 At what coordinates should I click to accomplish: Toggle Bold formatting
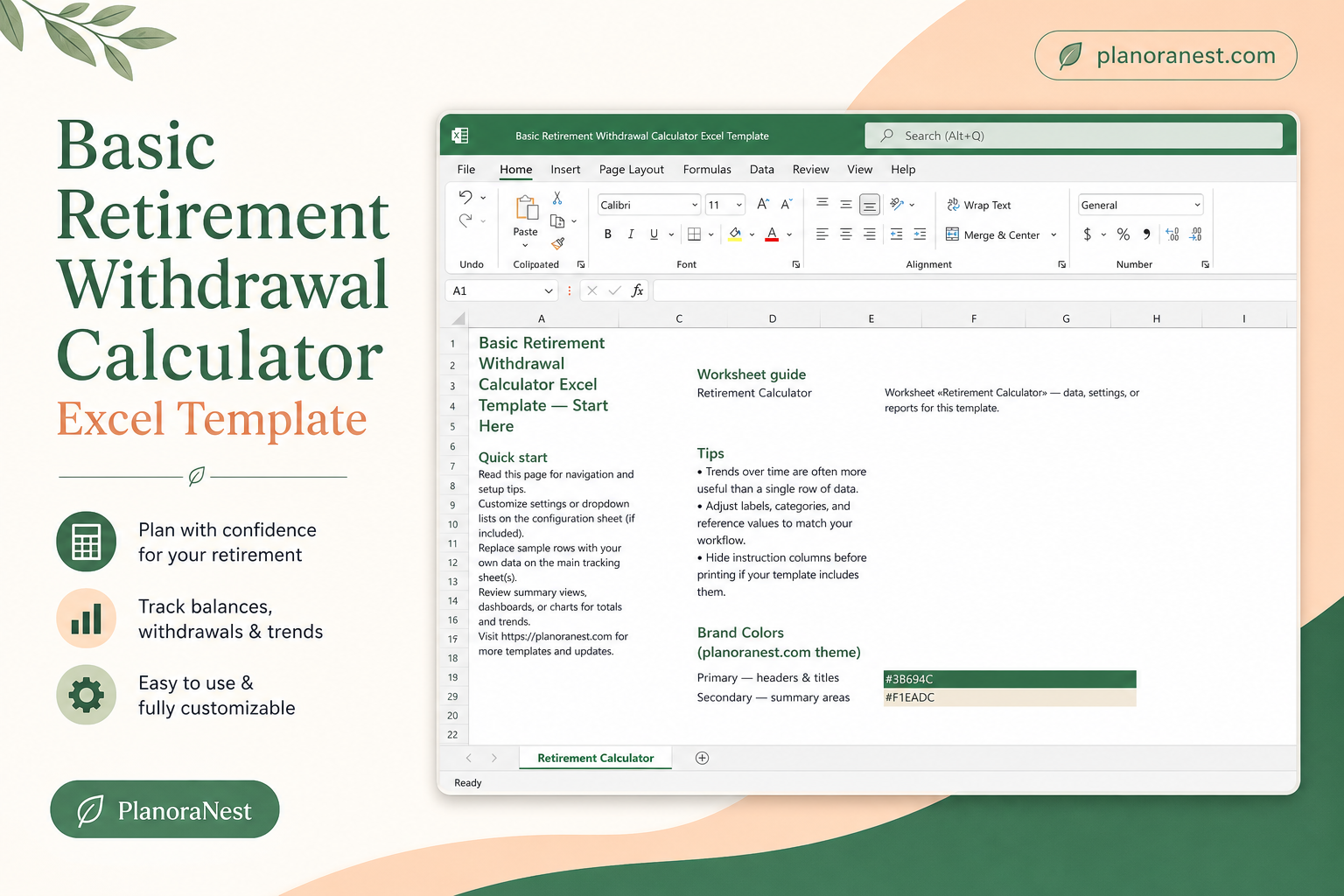[608, 234]
